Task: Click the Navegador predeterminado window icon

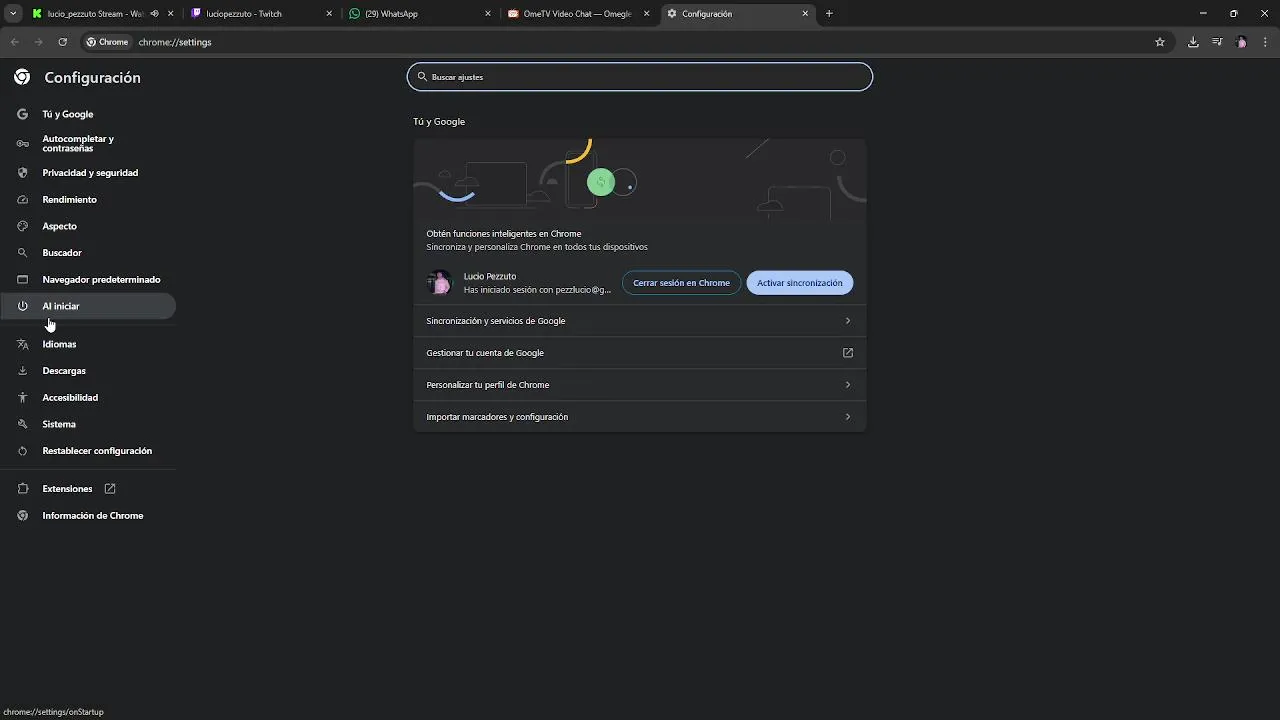Action: click(x=22, y=280)
